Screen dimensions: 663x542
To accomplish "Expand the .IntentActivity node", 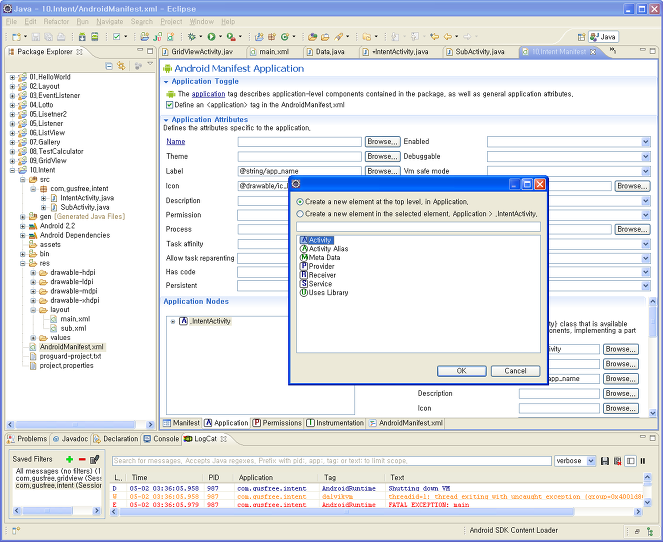I will [x=173, y=322].
